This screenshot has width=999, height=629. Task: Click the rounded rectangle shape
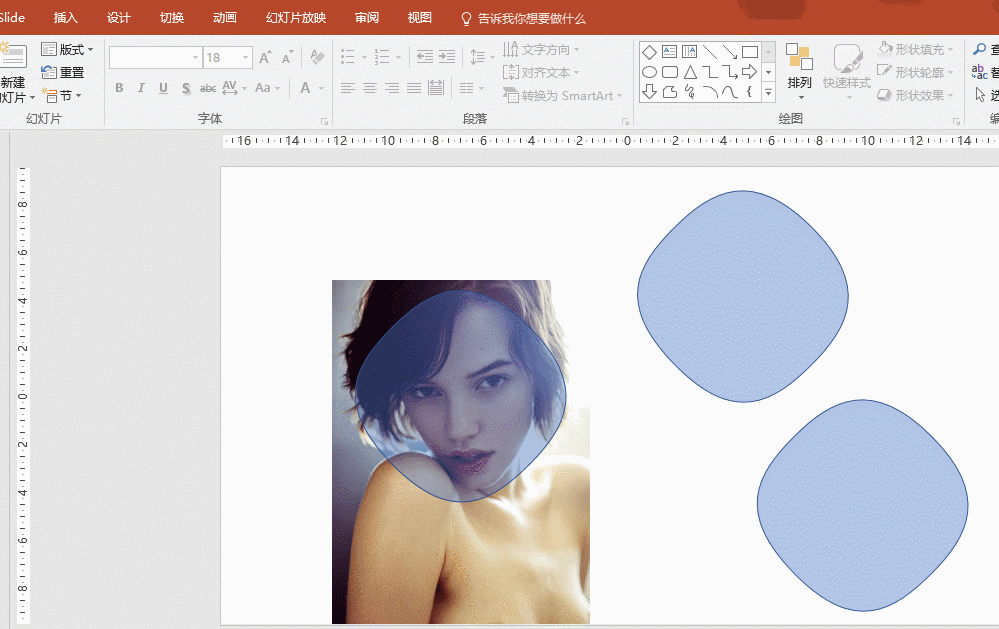[x=669, y=72]
